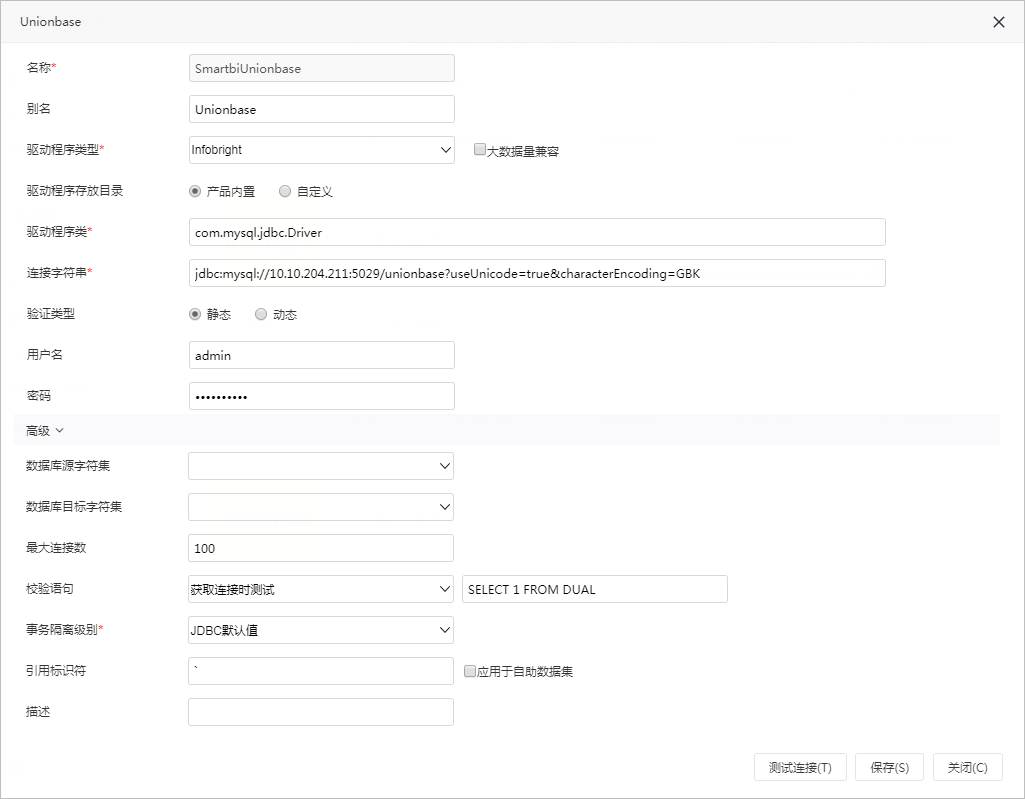Click the 保存(S) button
The width and height of the screenshot is (1025, 799).
[x=889, y=767]
